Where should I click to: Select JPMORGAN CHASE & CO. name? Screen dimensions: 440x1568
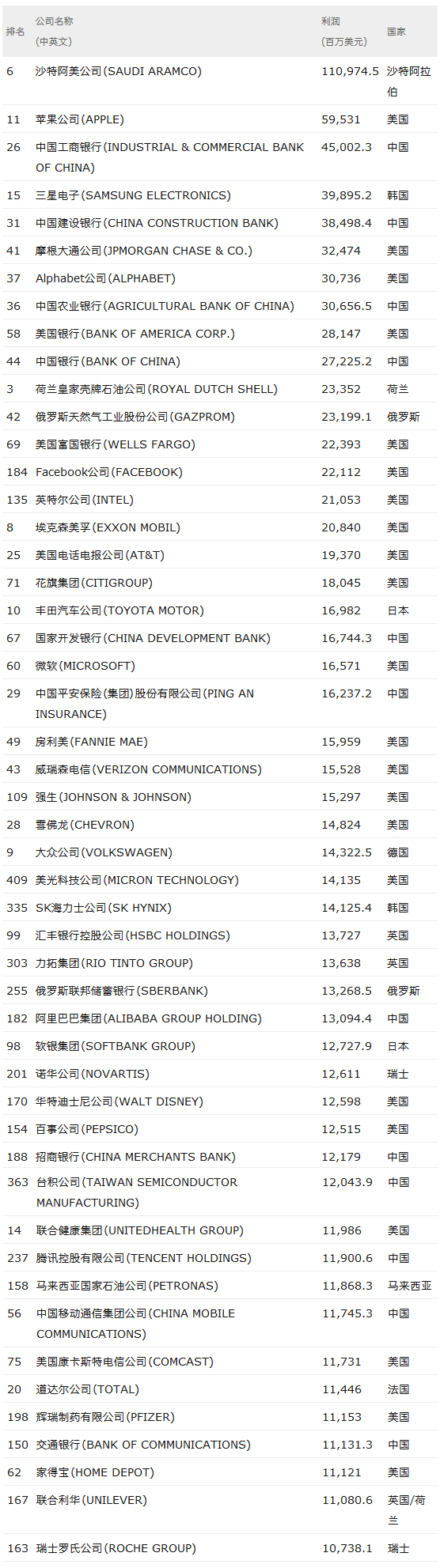coord(144,251)
